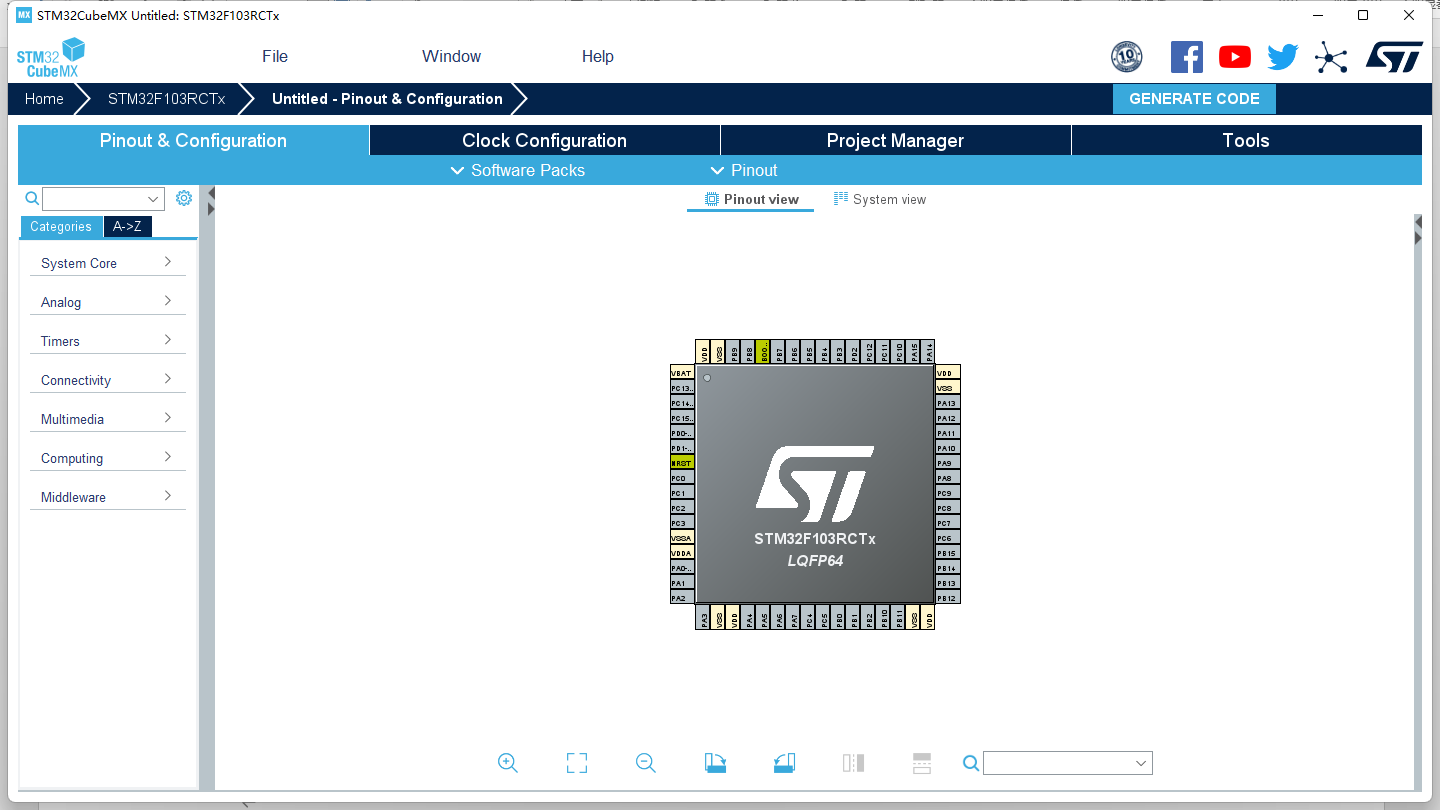
Task: Open the pin search combo box
Action: 1068,763
